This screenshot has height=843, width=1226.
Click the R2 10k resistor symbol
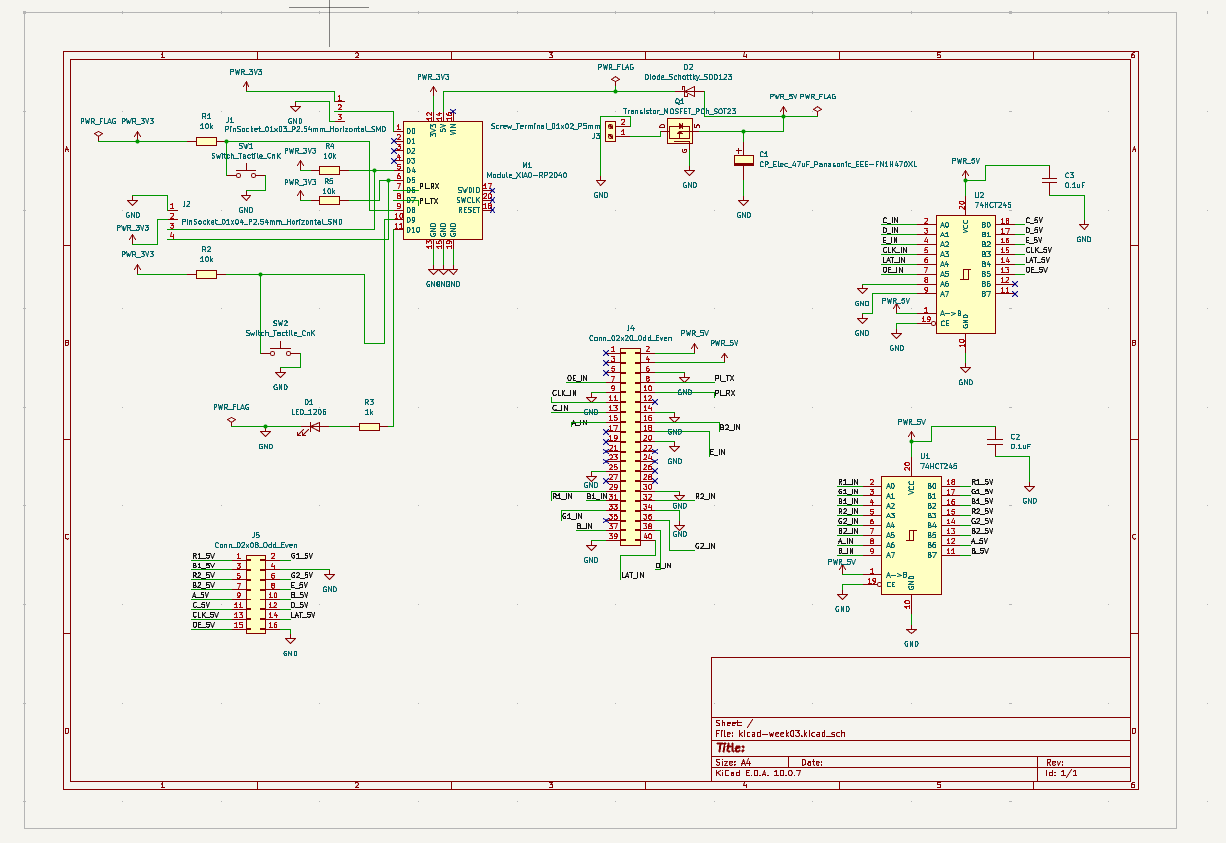207,274
